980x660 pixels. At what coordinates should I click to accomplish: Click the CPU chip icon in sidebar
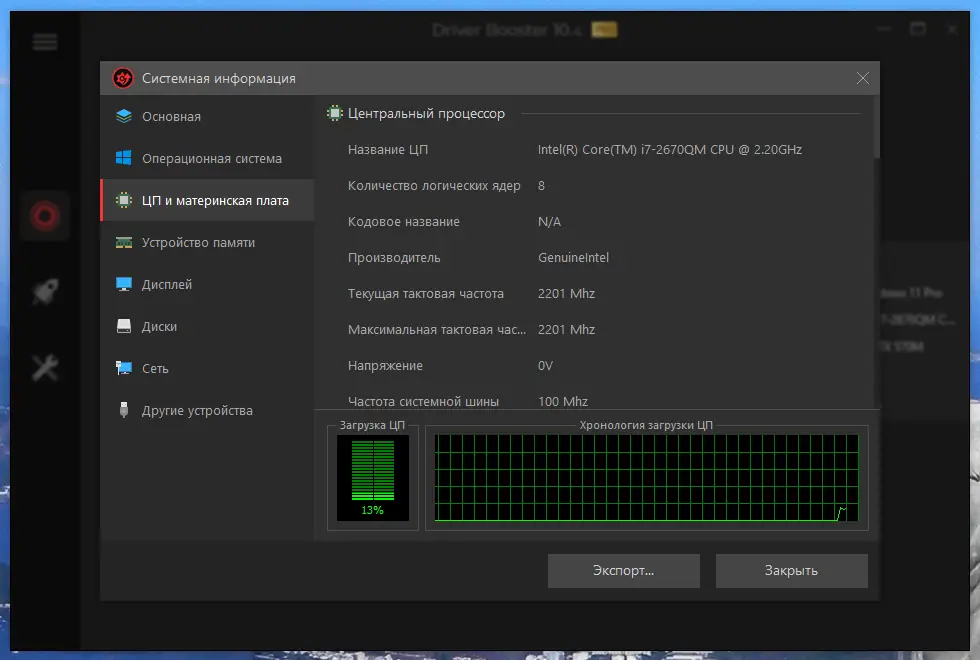click(124, 200)
